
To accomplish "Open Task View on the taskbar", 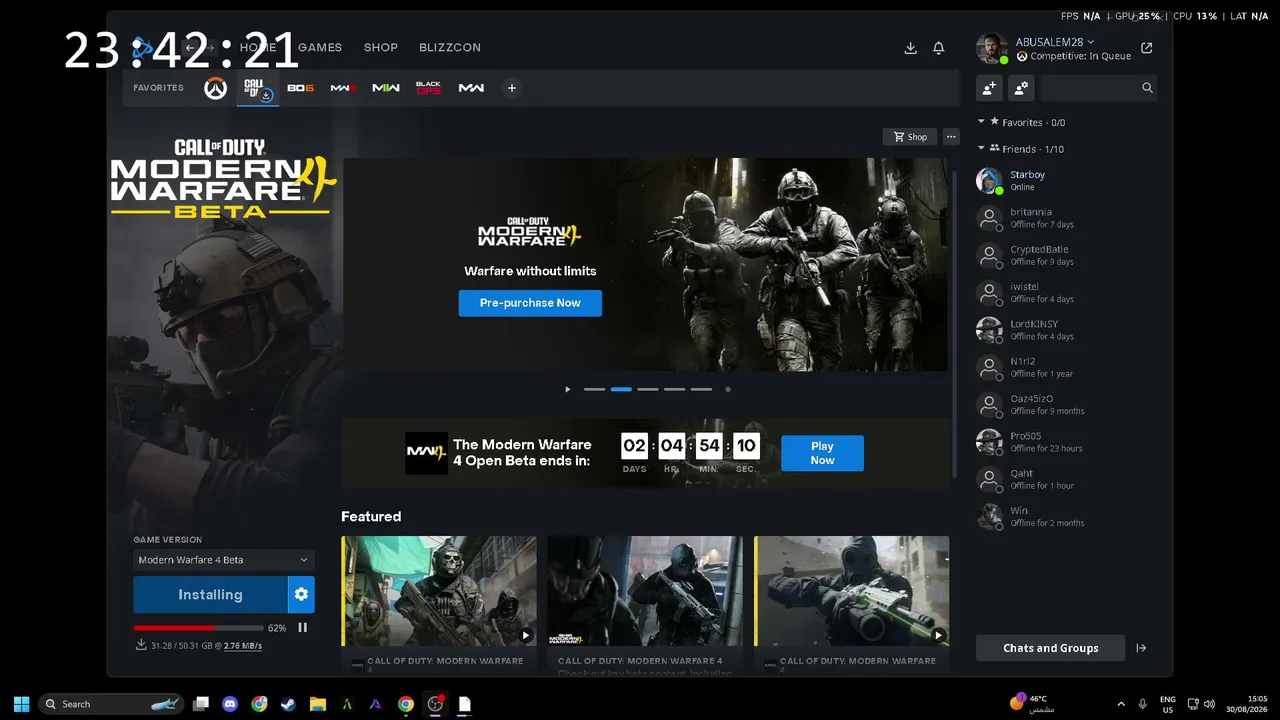I will coord(201,704).
